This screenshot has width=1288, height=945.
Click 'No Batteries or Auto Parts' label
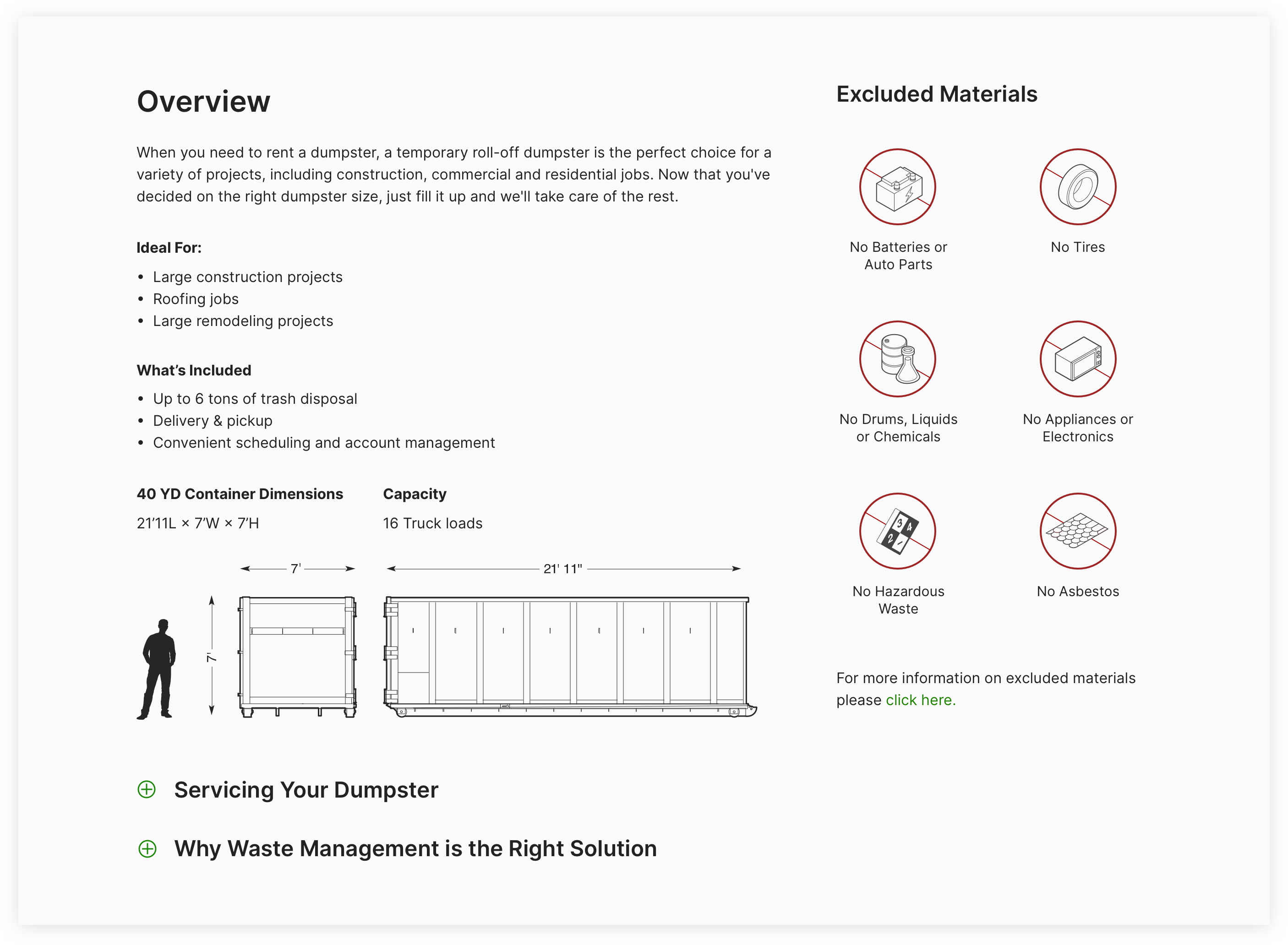click(898, 255)
